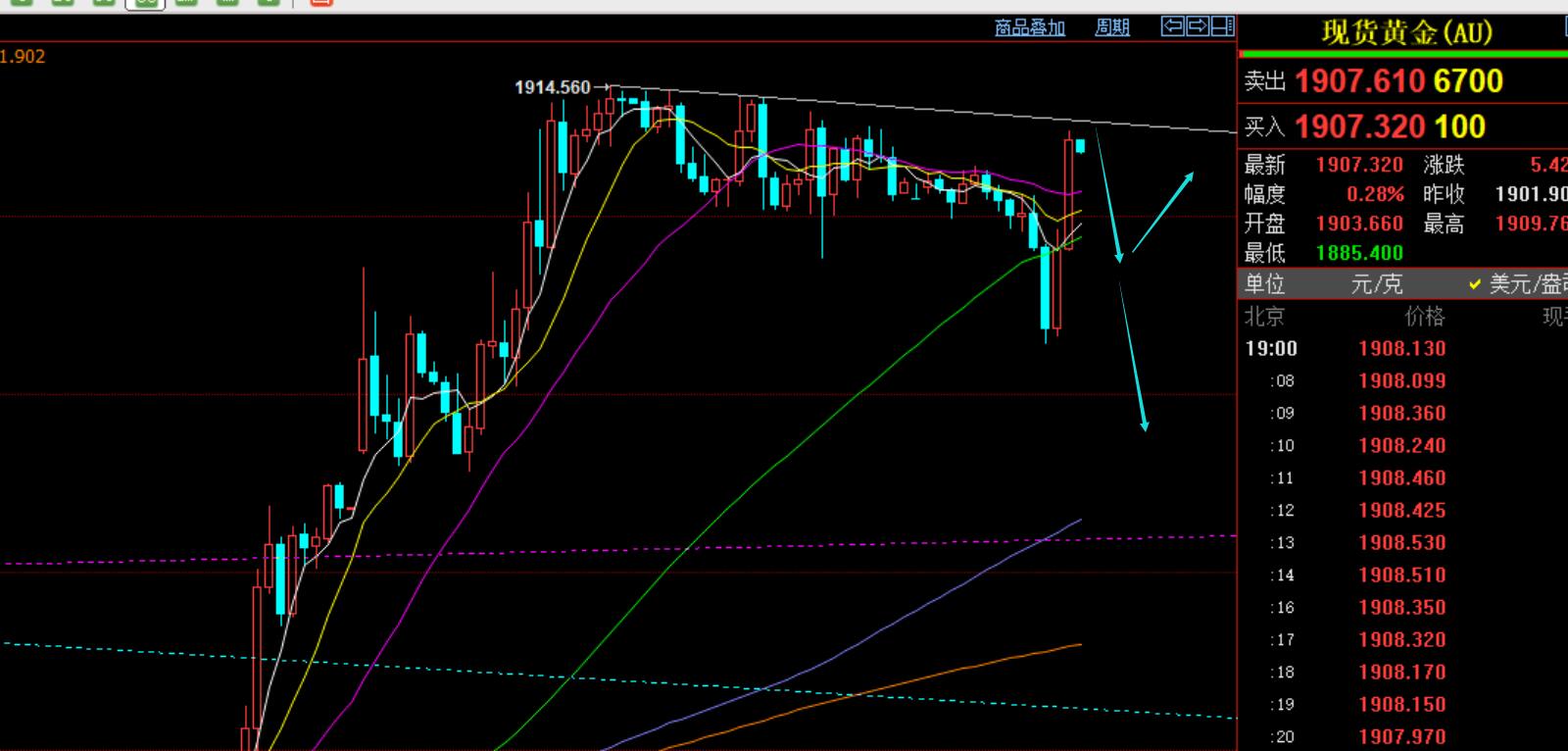Screen dimensions: 1568x751
Task: Click the 价格 column header
Action: tap(1425, 317)
